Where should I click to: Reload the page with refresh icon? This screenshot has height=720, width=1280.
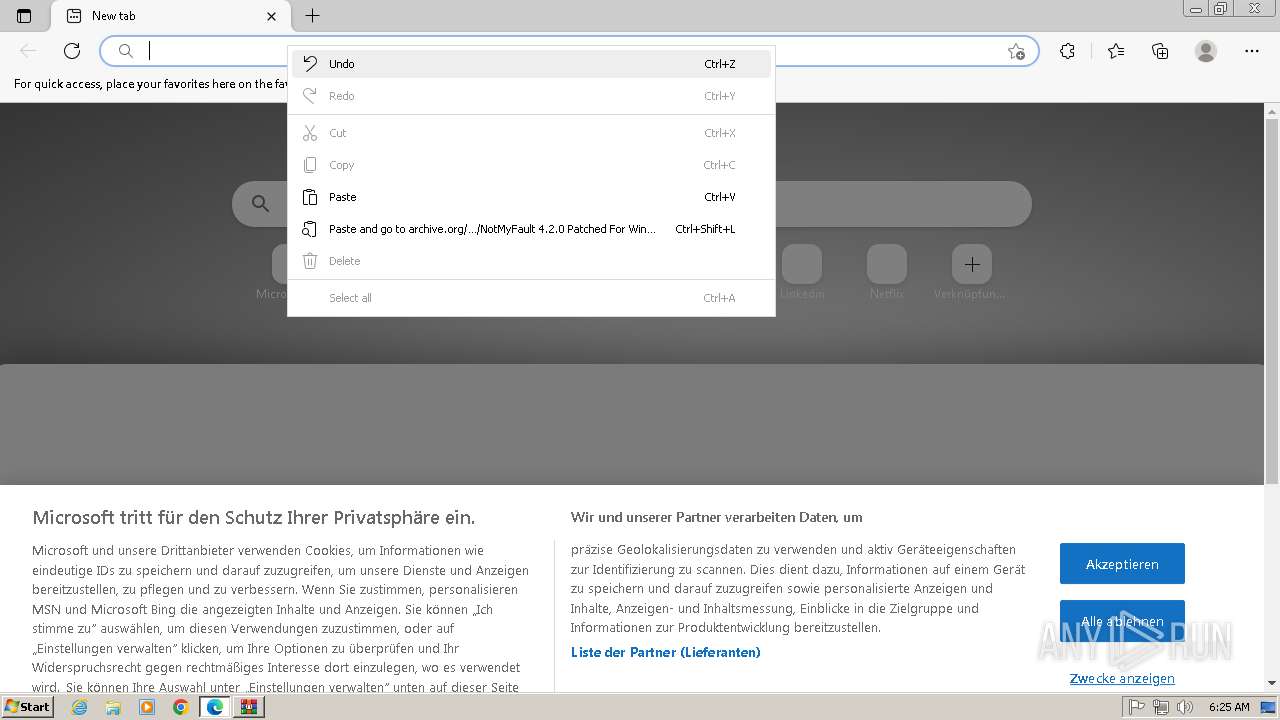[72, 51]
